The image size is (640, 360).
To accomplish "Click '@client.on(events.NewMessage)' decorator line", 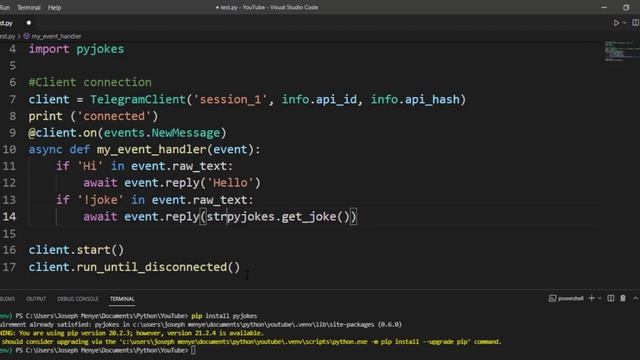I will pyautogui.click(x=127, y=133).
